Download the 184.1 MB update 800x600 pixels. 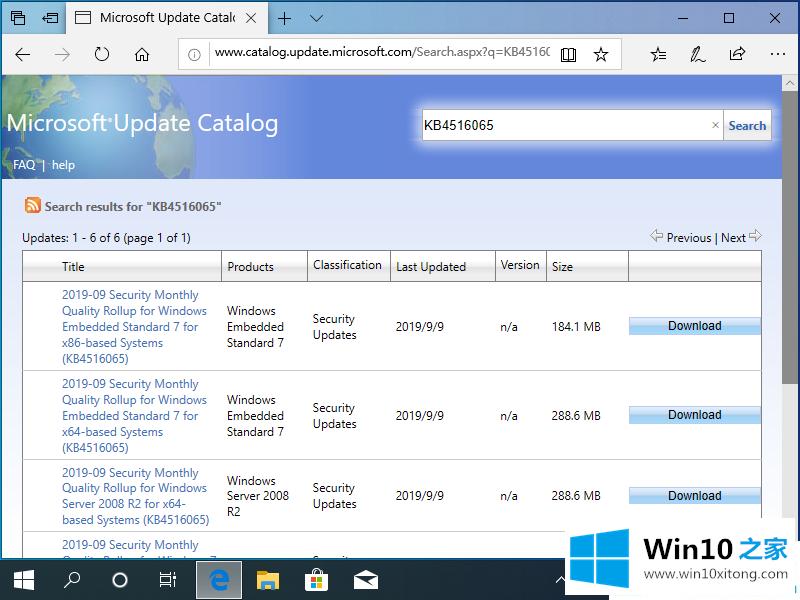point(694,326)
